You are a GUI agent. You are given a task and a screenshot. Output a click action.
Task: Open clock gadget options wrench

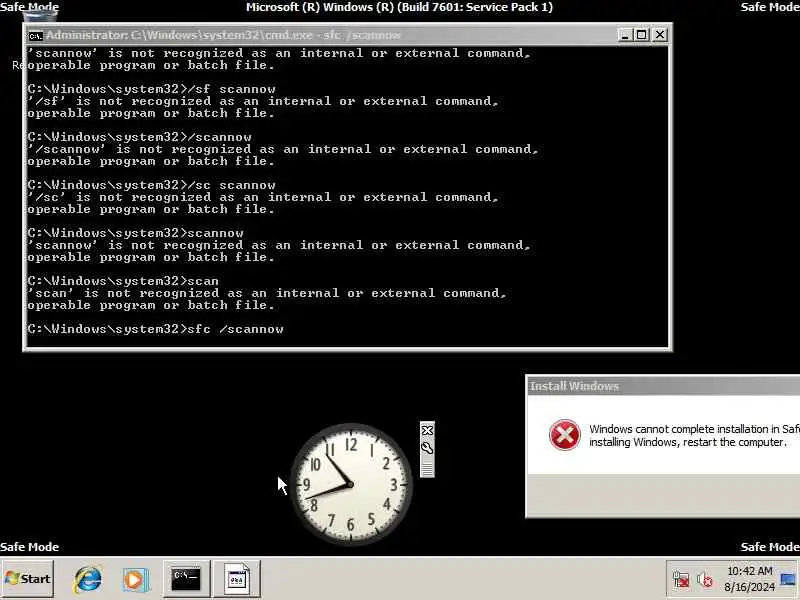tap(427, 448)
